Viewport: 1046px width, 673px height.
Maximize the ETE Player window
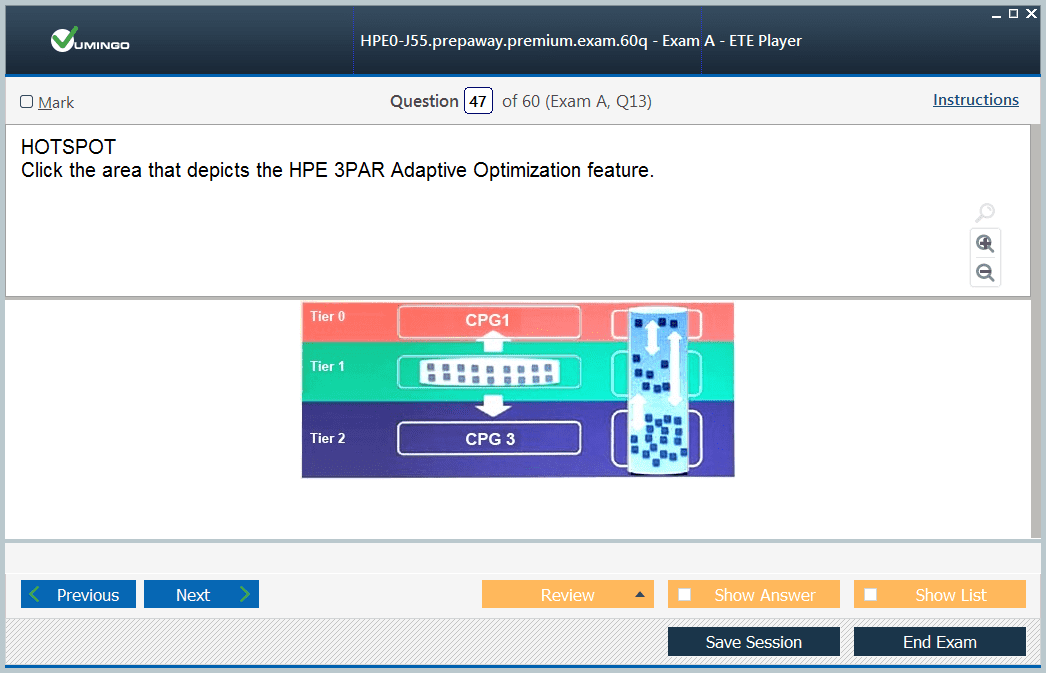1013,13
